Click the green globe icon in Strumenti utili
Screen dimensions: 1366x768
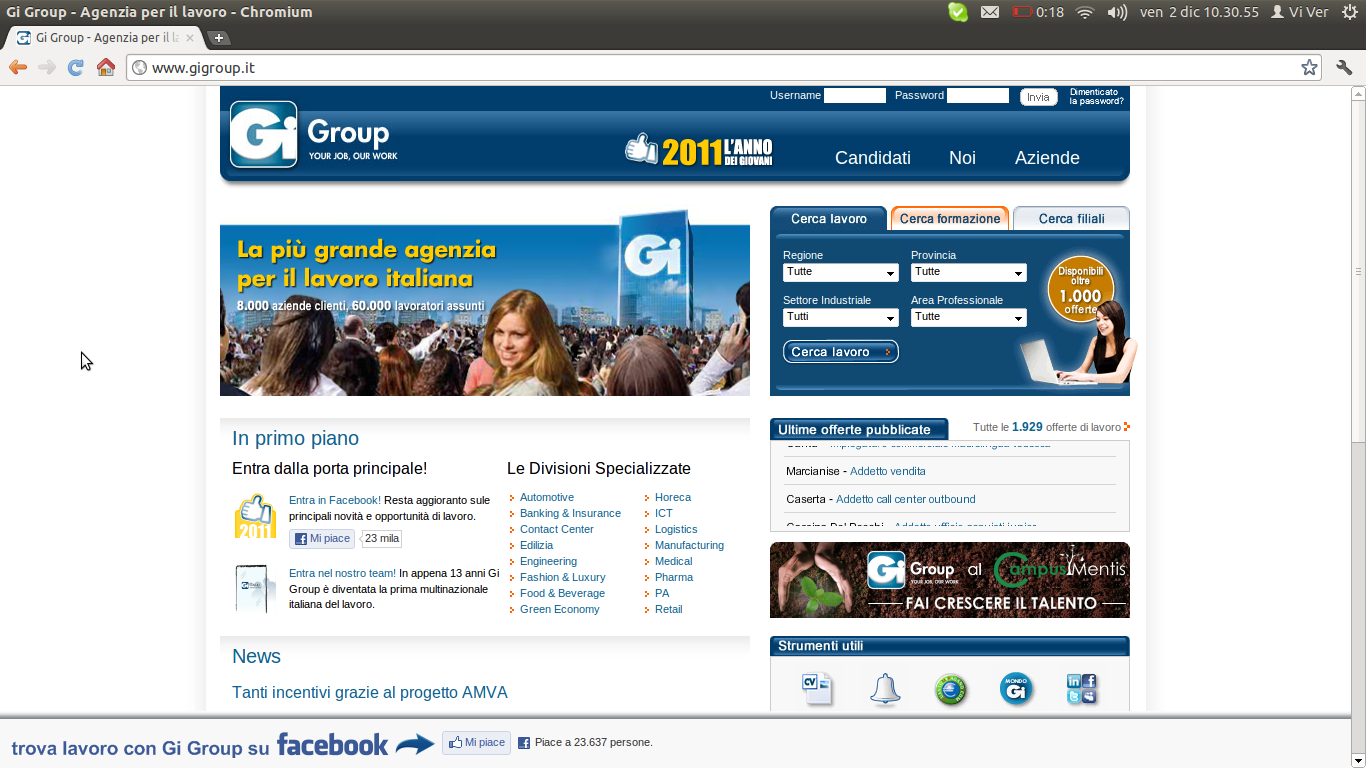(x=950, y=689)
